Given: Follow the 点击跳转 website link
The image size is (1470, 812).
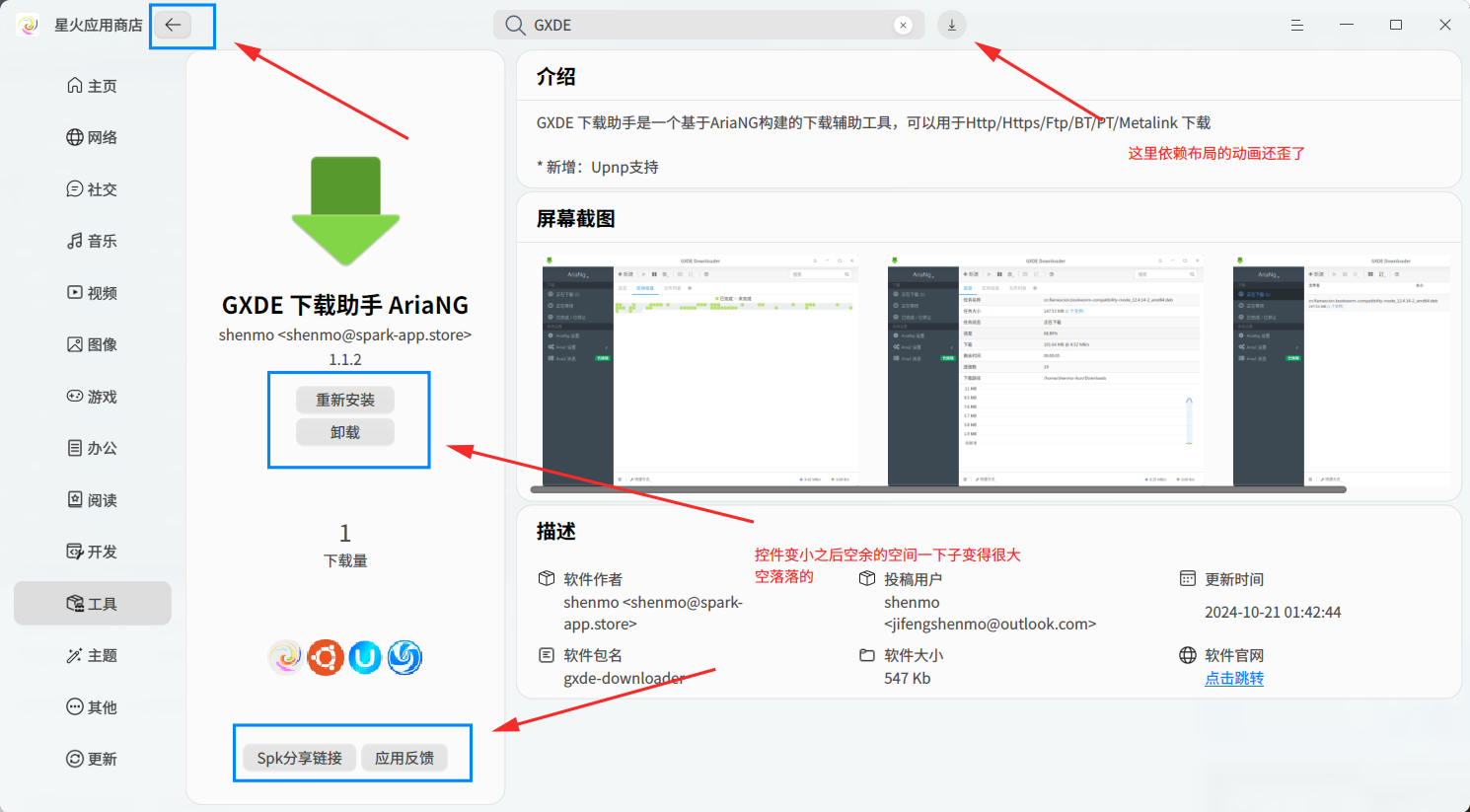Looking at the screenshot, I should 1234,679.
